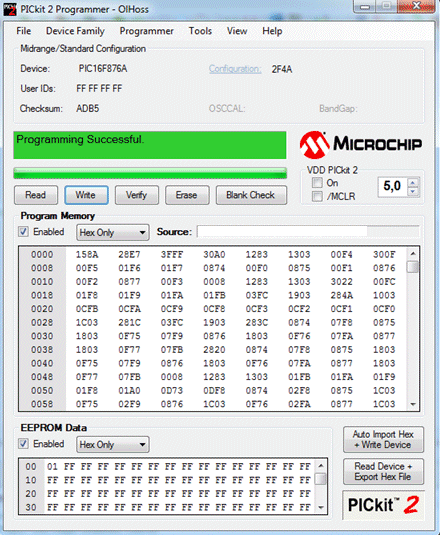Click the PICkit 2 logo at bottom right

tap(383, 505)
